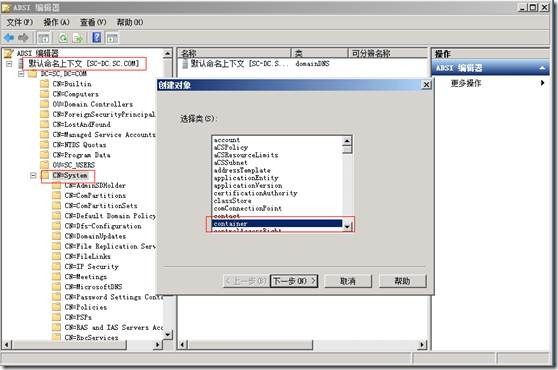Image resolution: width=558 pixels, height=370 pixels.
Task: Collapse the DC=SC,DC=COM node
Action: [21, 74]
